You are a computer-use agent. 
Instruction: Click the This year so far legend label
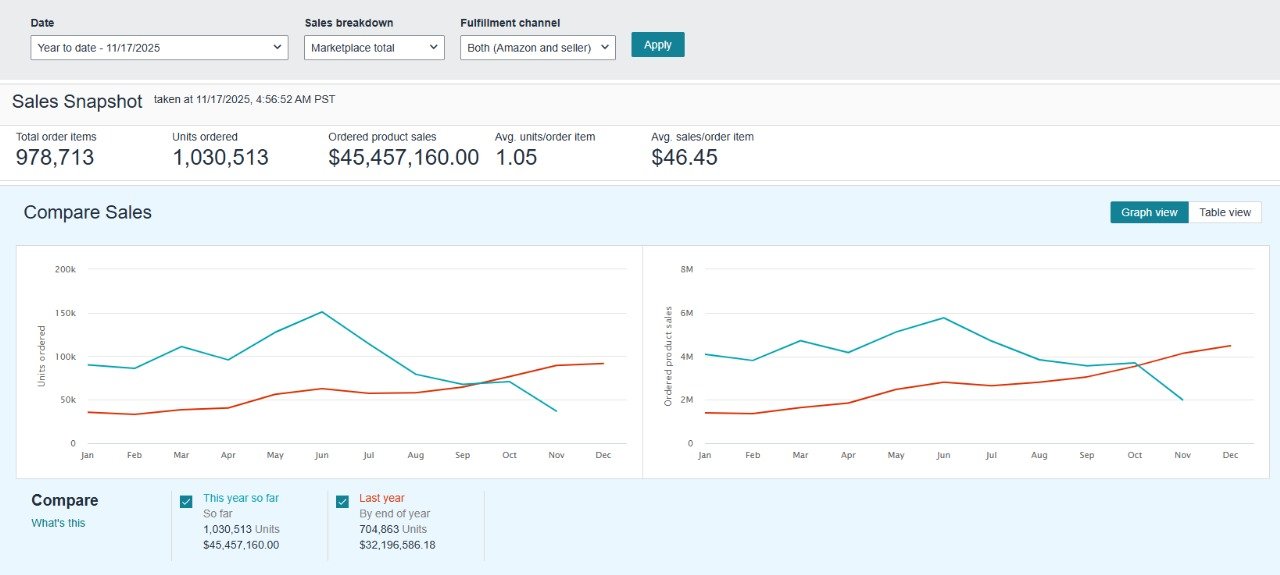[x=240, y=498]
